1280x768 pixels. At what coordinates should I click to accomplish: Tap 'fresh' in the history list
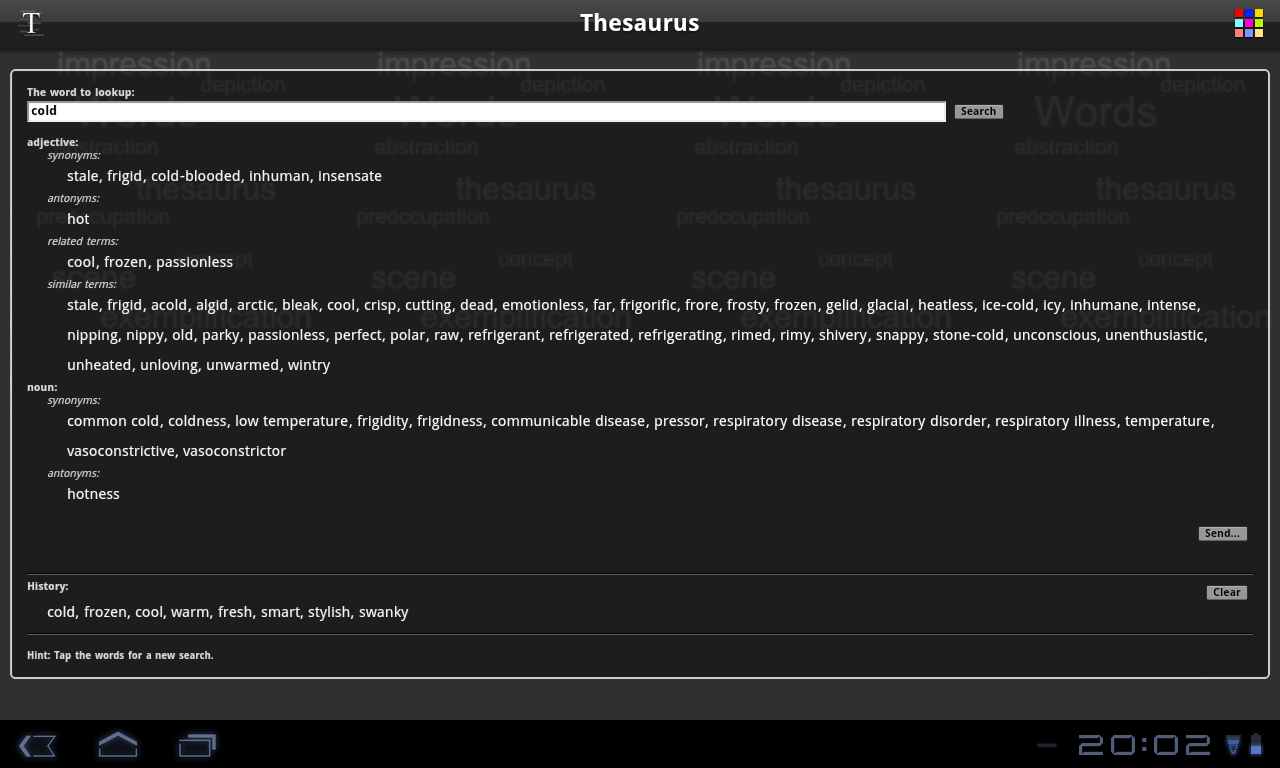[x=235, y=612]
